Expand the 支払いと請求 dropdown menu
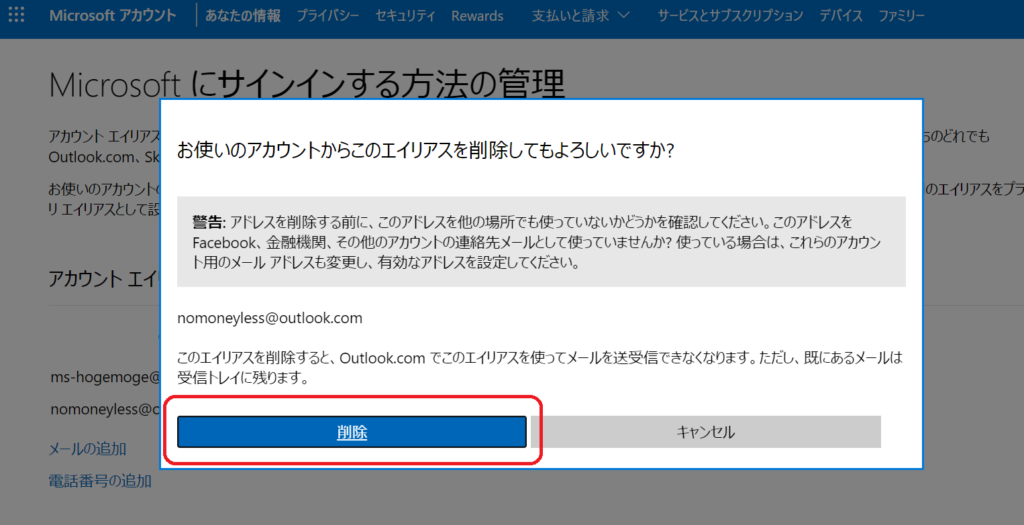 [x=581, y=16]
